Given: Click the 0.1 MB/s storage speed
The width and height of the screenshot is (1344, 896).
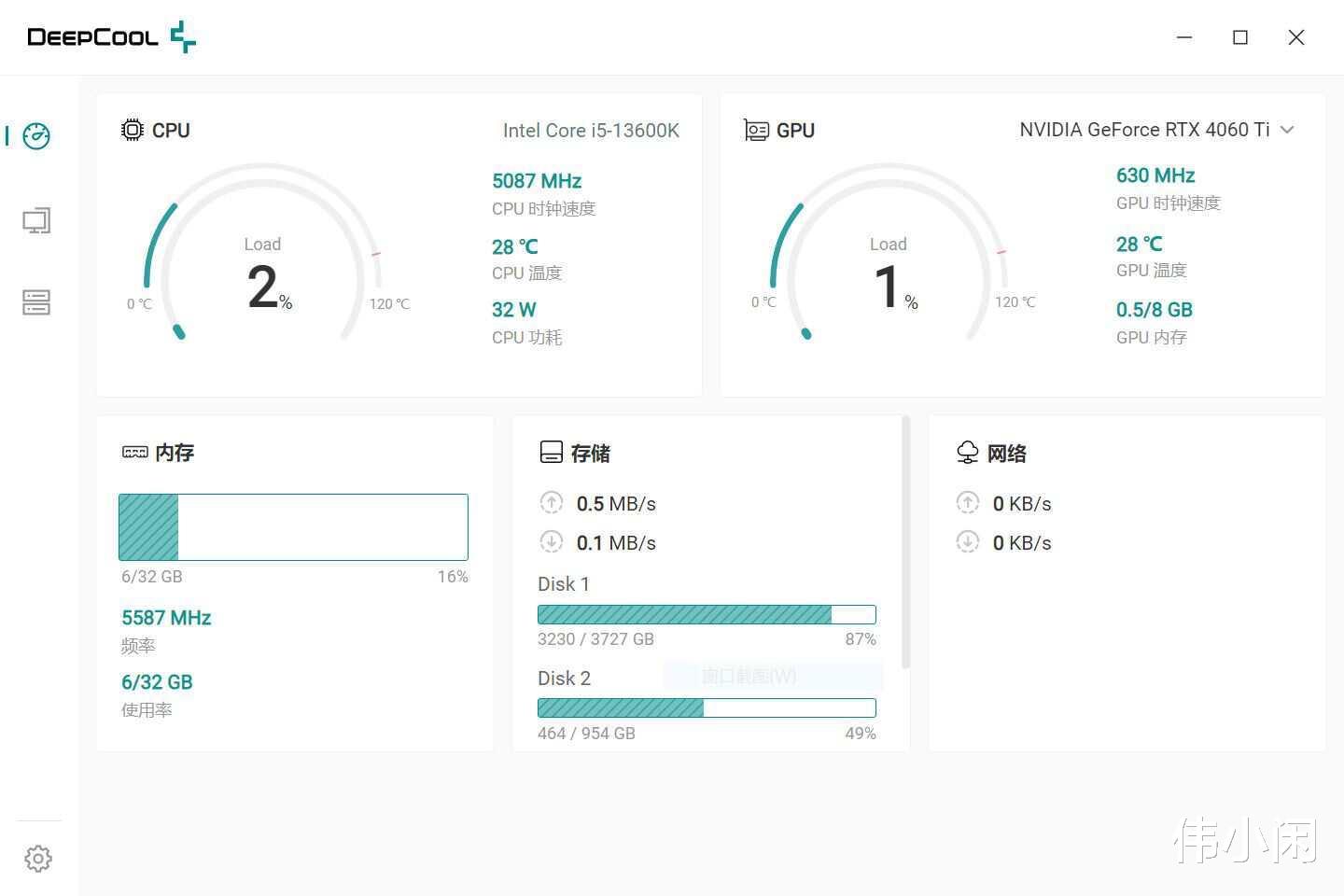Looking at the screenshot, I should click(616, 543).
